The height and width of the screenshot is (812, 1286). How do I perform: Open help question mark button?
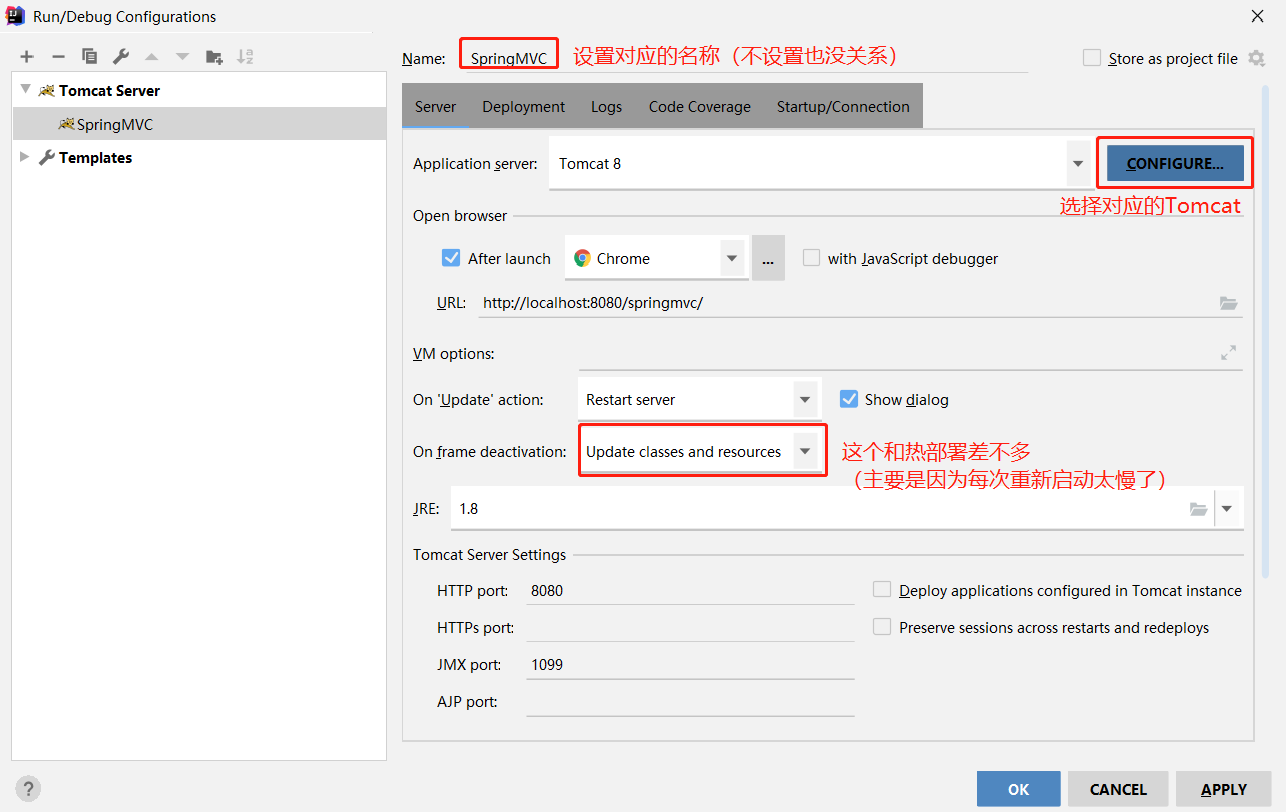point(28,789)
